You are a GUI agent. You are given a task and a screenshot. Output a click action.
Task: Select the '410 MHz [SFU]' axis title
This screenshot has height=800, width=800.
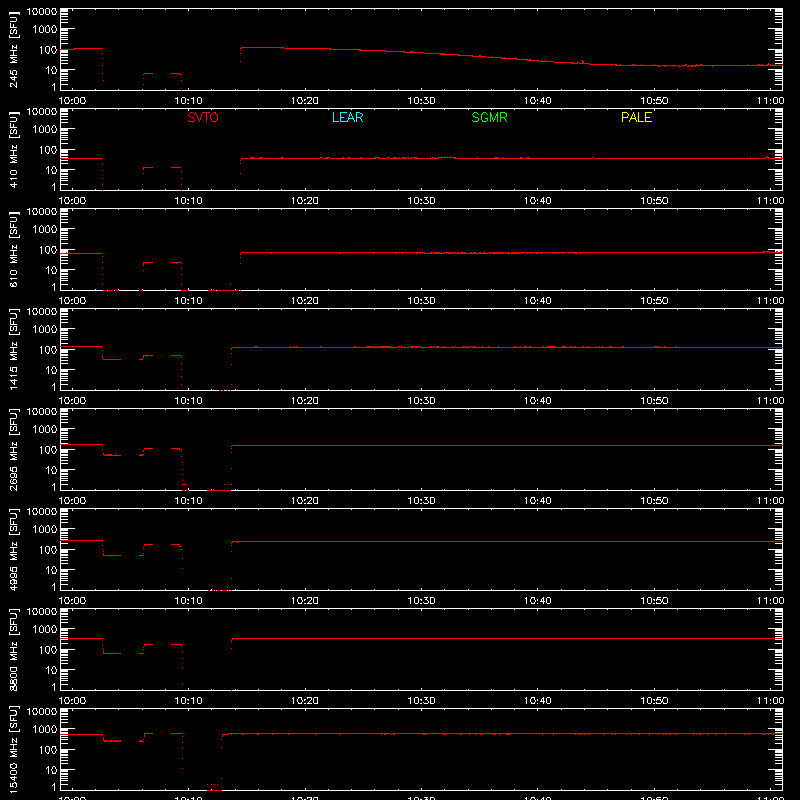click(13, 149)
